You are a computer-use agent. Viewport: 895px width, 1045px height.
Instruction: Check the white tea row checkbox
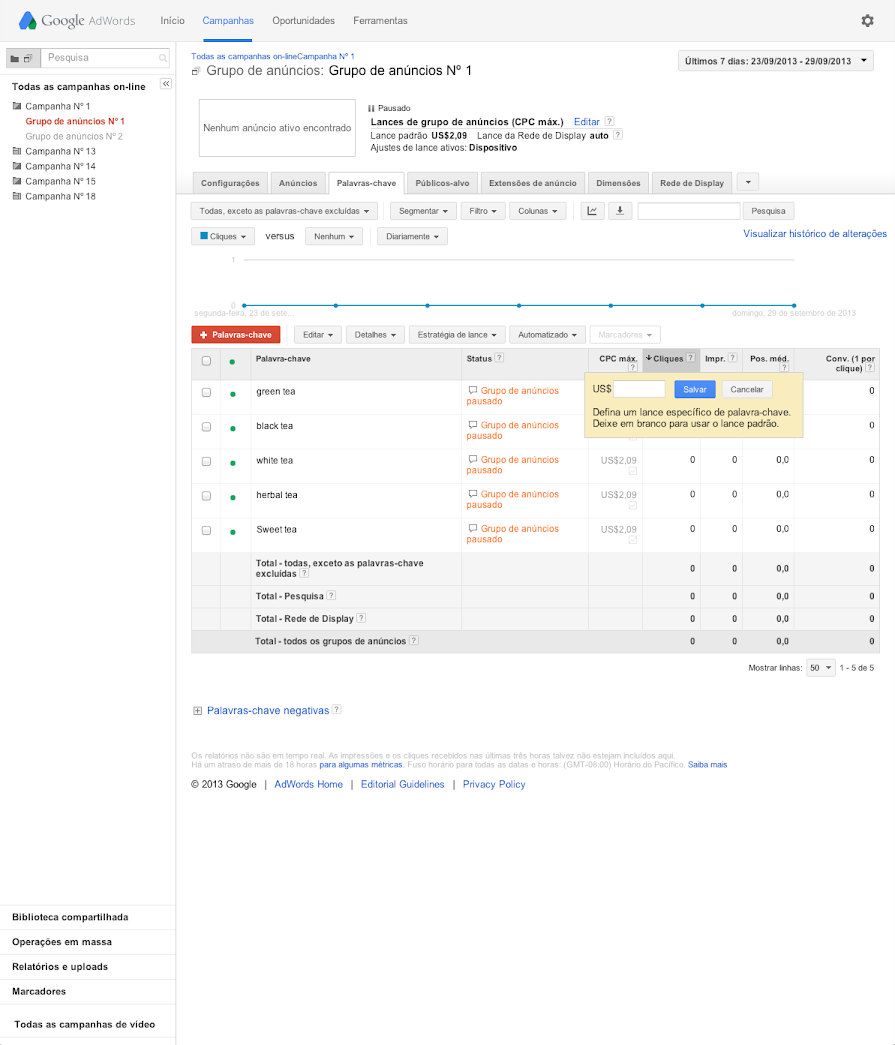point(207,461)
